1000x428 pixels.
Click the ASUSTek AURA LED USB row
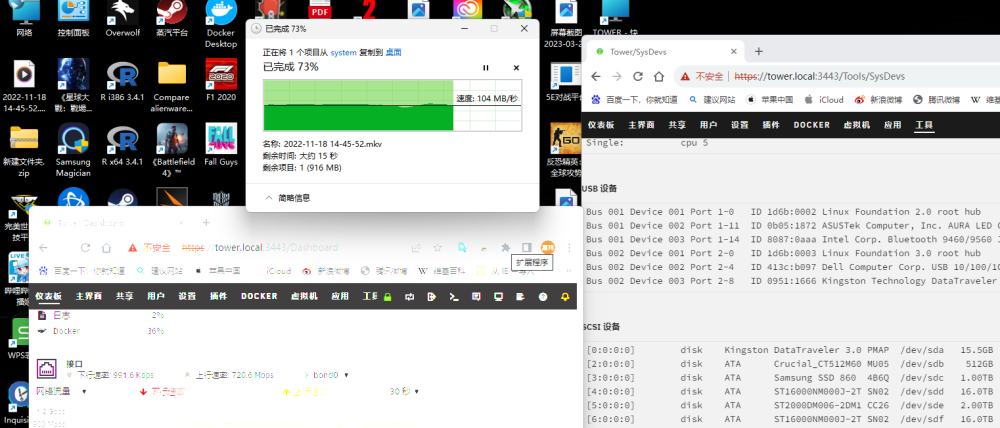(792, 225)
